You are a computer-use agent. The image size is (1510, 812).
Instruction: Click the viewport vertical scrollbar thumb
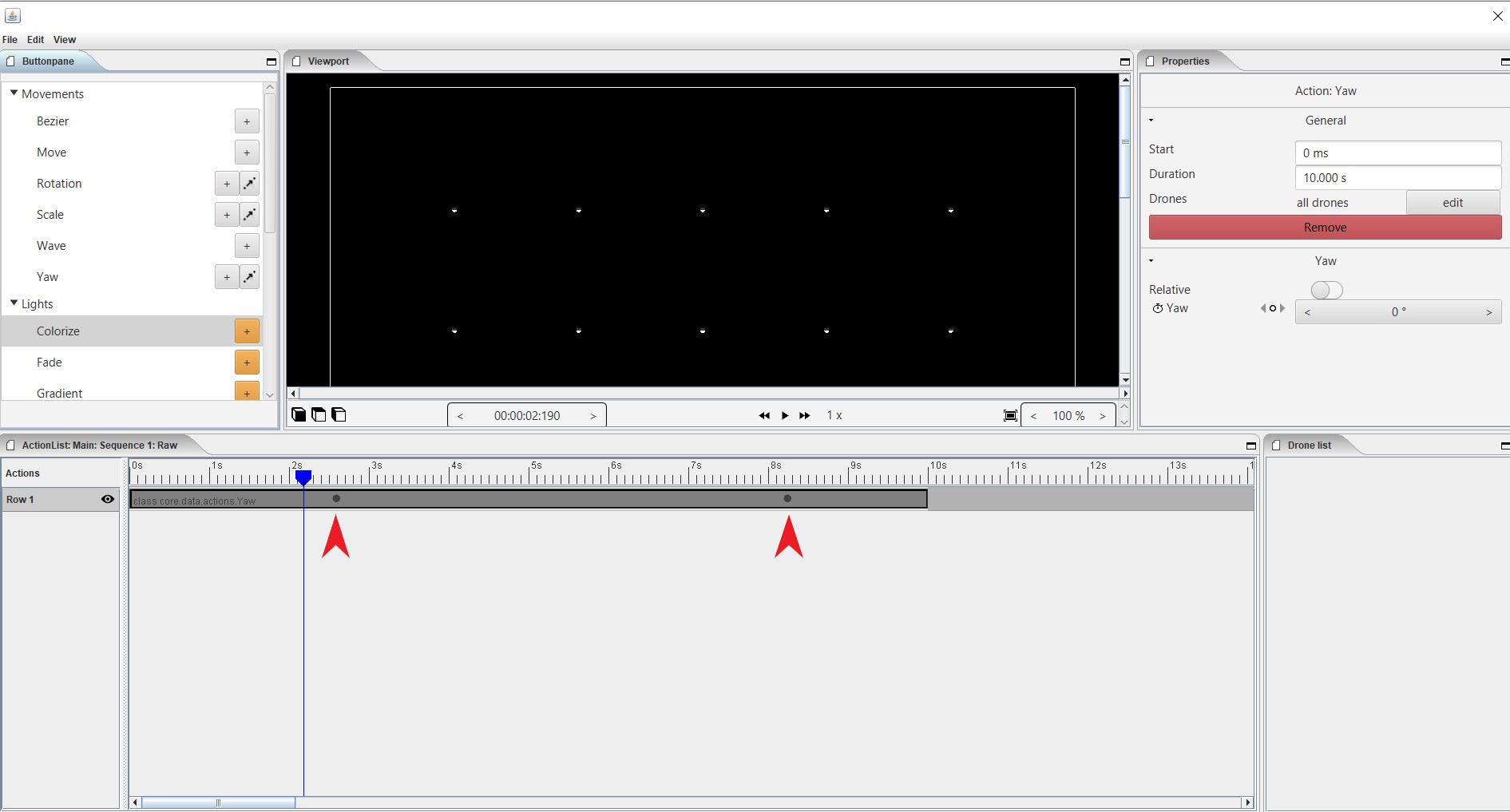[1125, 142]
